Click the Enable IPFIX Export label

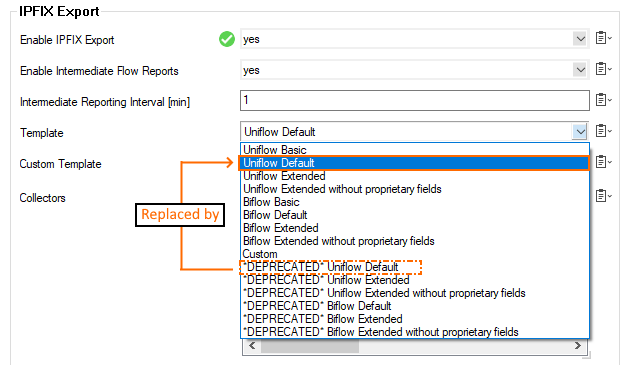tap(67, 40)
